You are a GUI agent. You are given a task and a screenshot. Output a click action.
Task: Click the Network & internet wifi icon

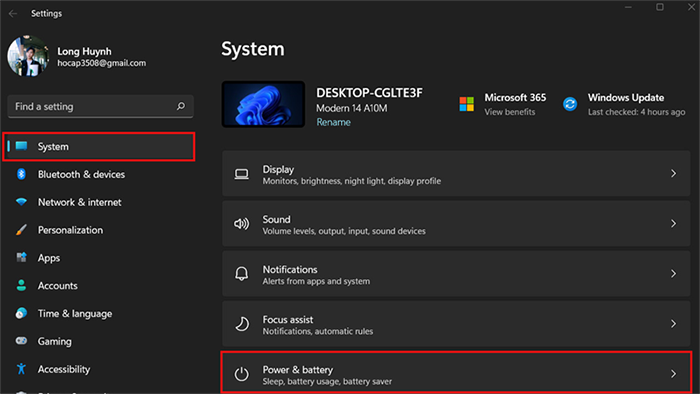click(x=21, y=202)
